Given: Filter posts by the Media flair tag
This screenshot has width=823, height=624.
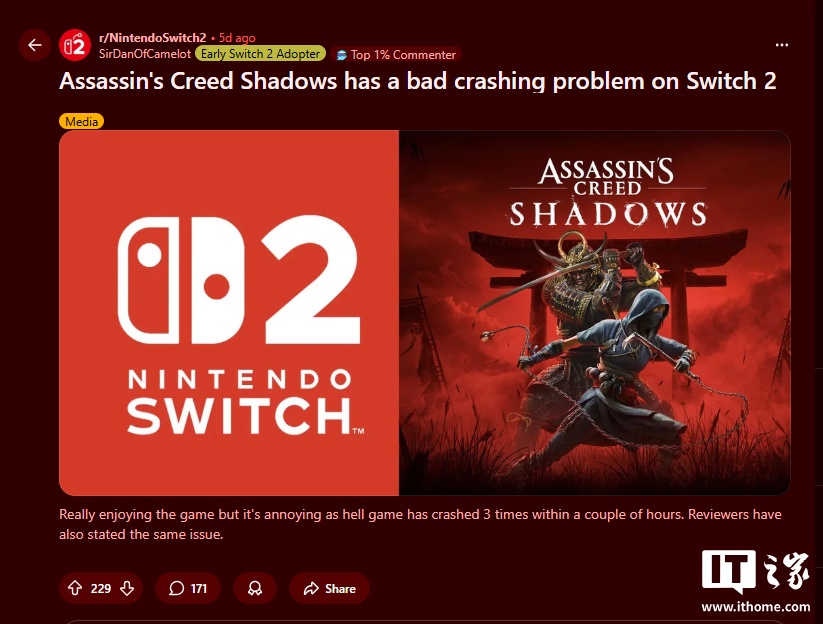Looking at the screenshot, I should coord(81,121).
